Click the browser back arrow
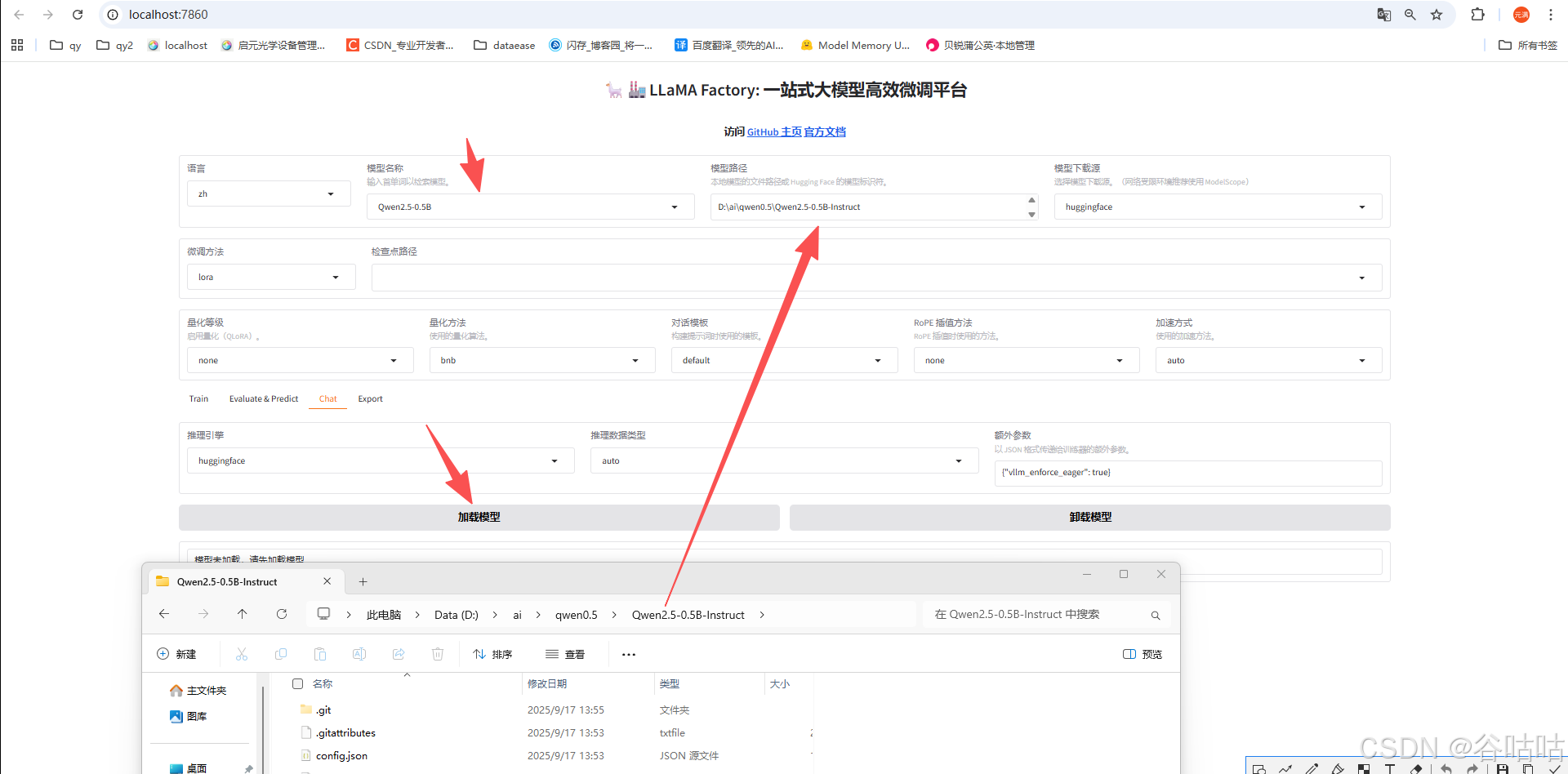Image resolution: width=1568 pixels, height=774 pixels. [19, 15]
